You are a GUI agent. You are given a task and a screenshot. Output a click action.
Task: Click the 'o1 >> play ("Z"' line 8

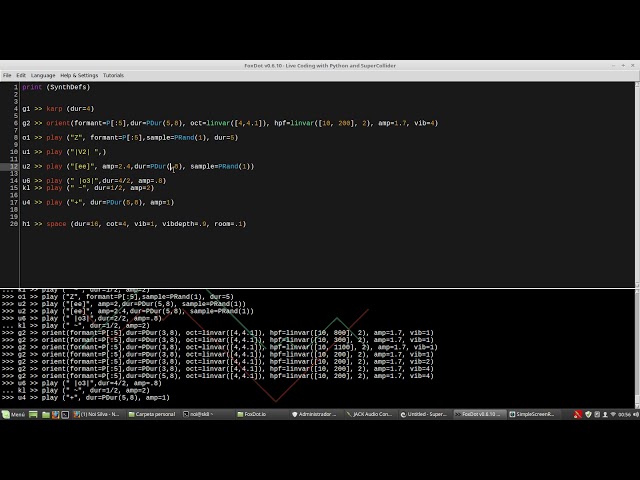130,138
